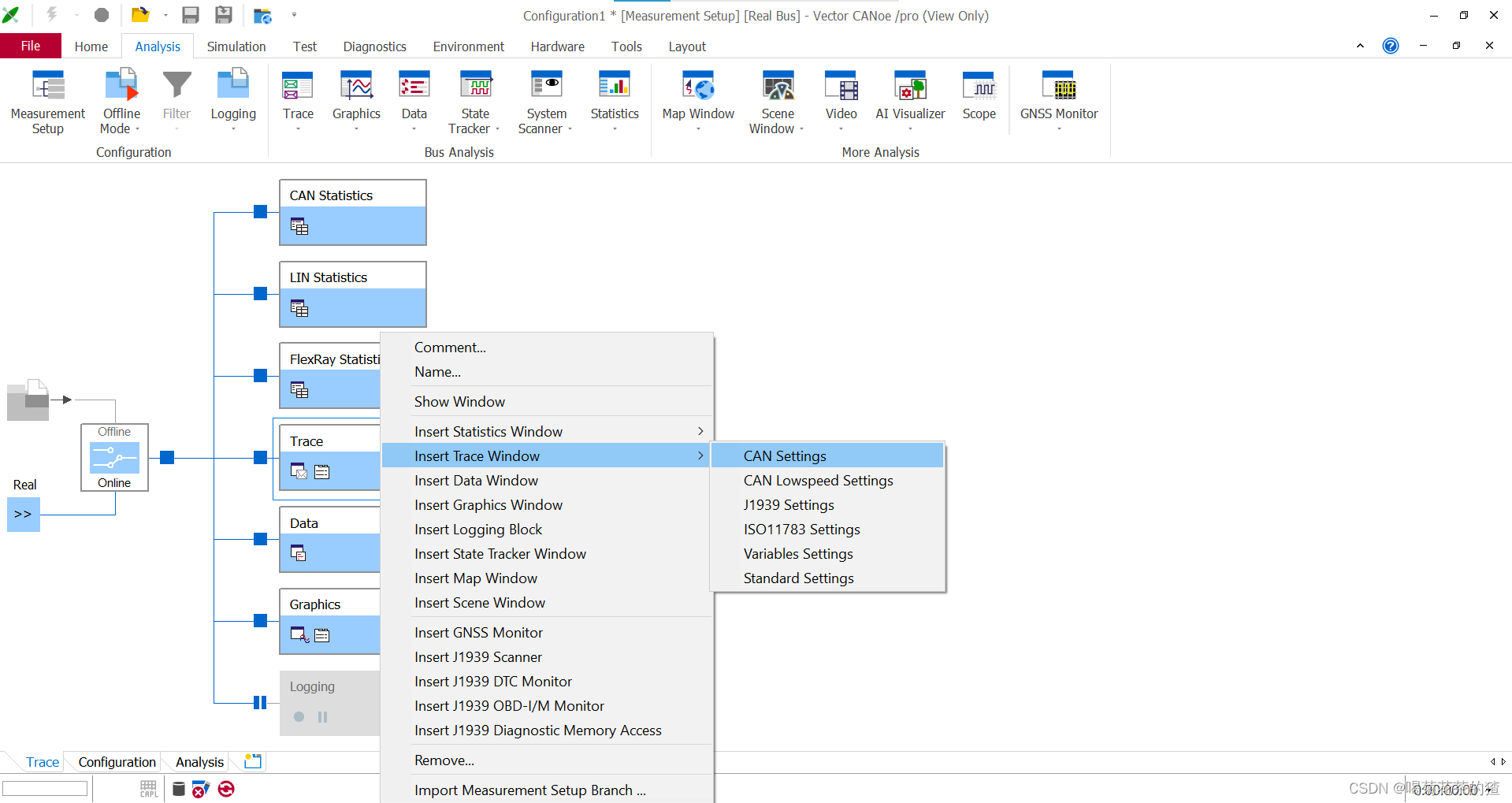Open the GNSS Monitor ribbon icon
Viewport: 1512px width, 803px height.
pos(1058,87)
